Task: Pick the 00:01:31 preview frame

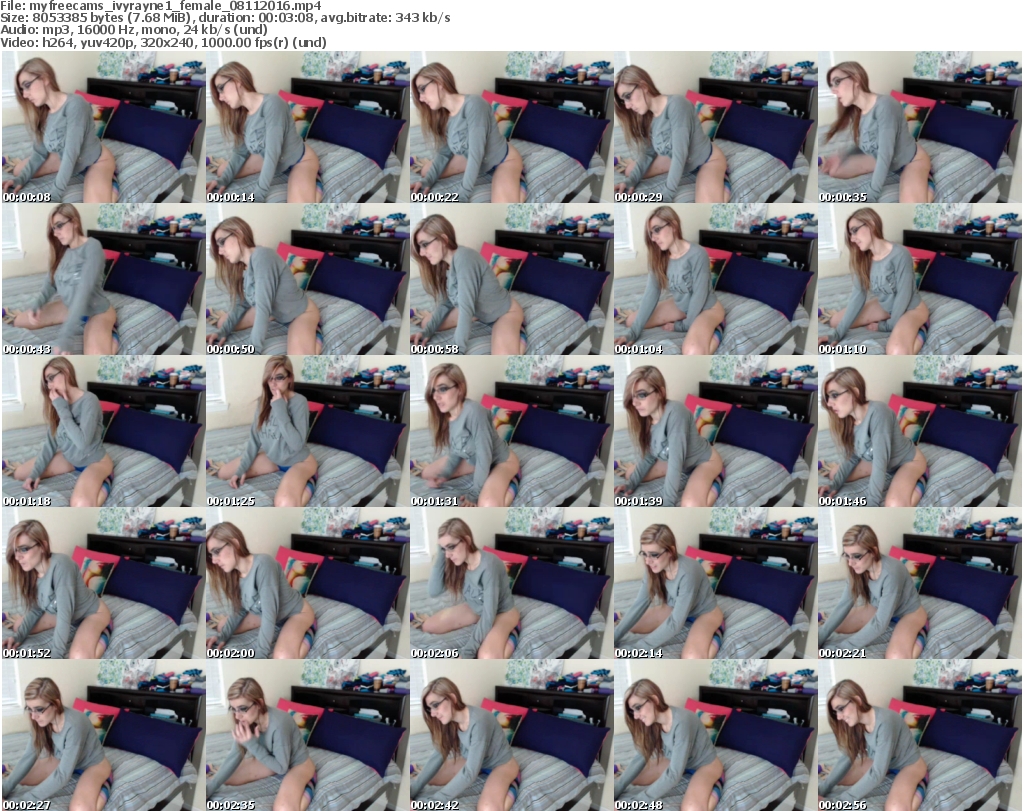Action: pyautogui.click(x=511, y=432)
